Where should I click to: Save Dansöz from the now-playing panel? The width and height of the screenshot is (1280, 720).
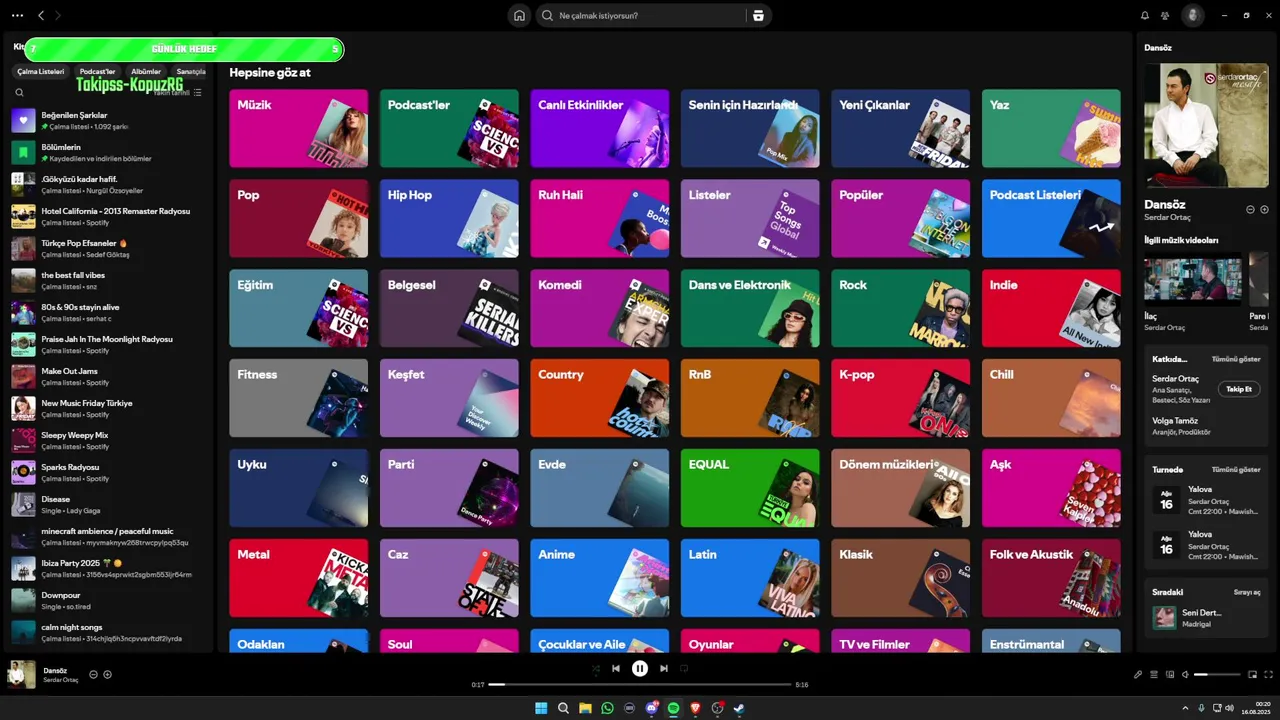(1264, 209)
